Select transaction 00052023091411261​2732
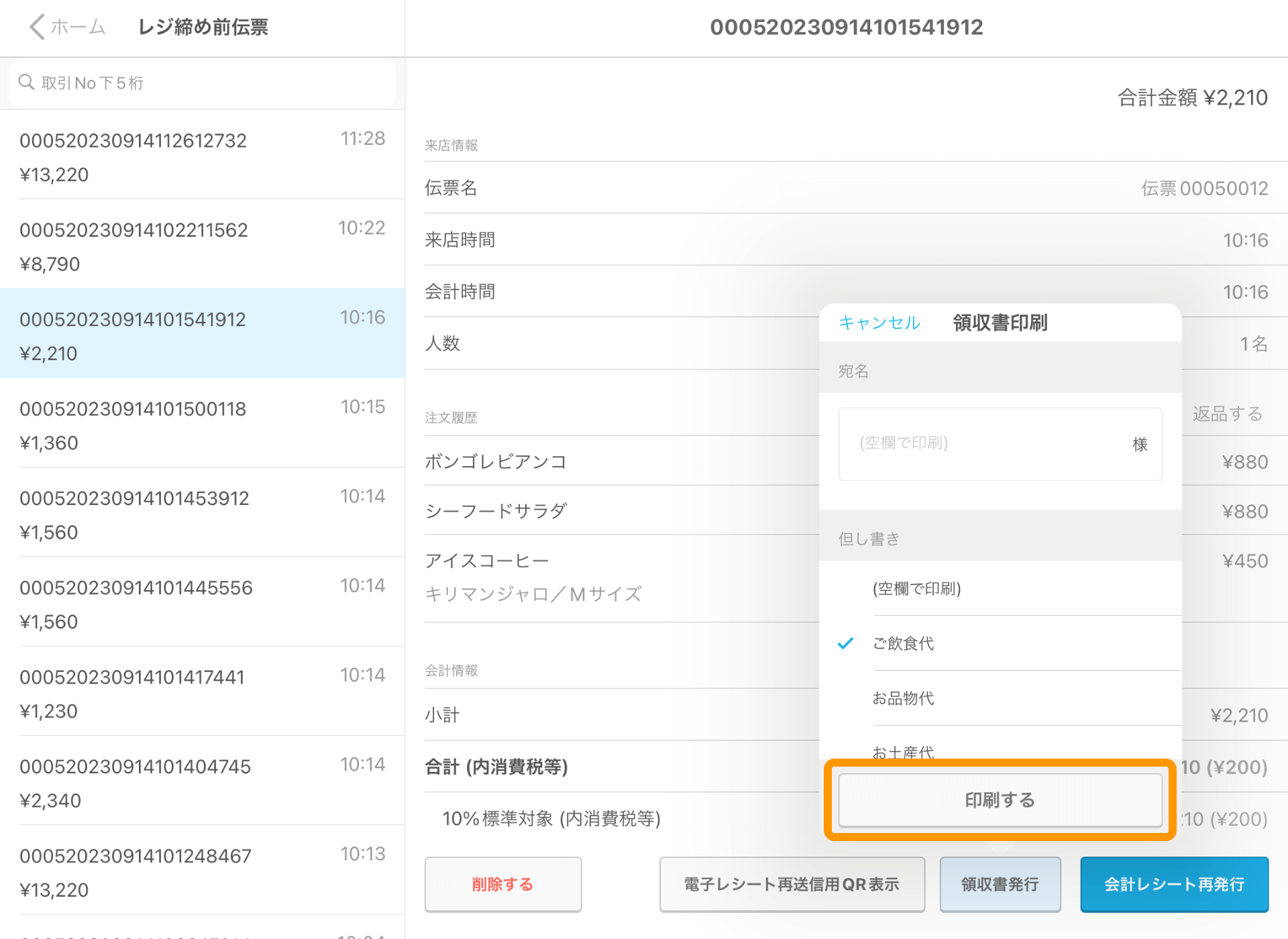1288x939 pixels. point(202,156)
